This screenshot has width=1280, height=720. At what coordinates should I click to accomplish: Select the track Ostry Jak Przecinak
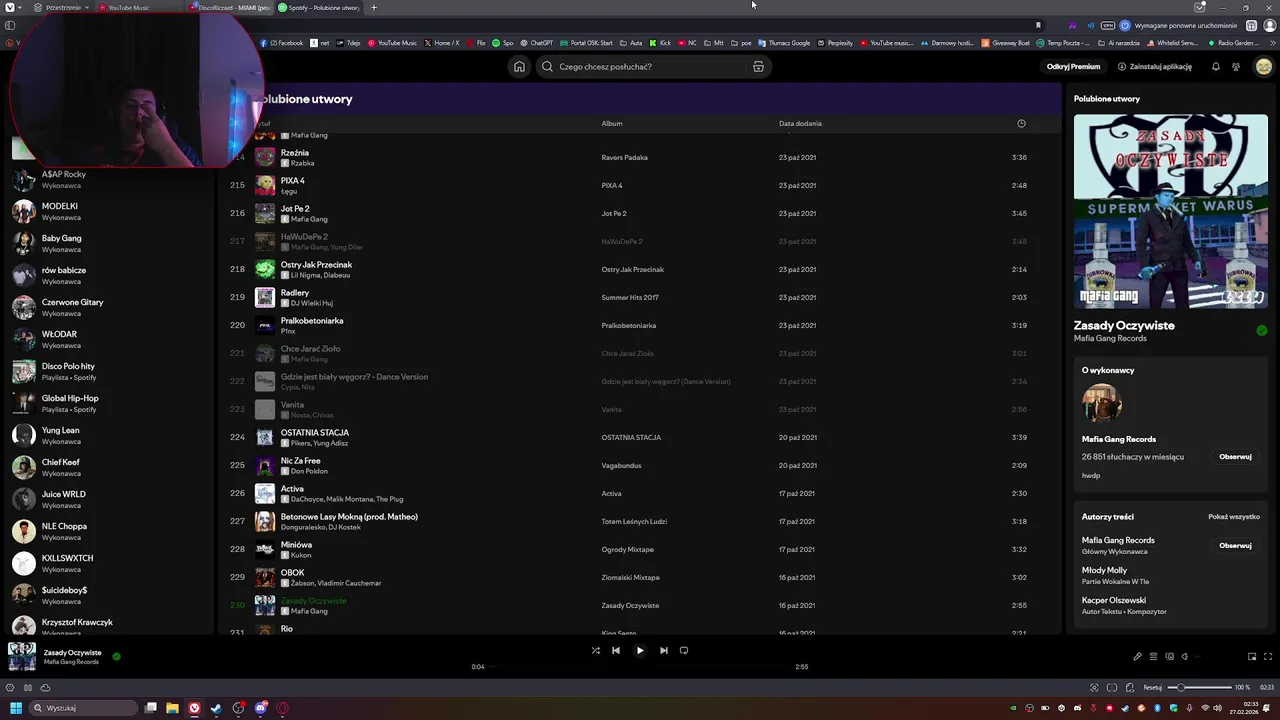tap(316, 265)
